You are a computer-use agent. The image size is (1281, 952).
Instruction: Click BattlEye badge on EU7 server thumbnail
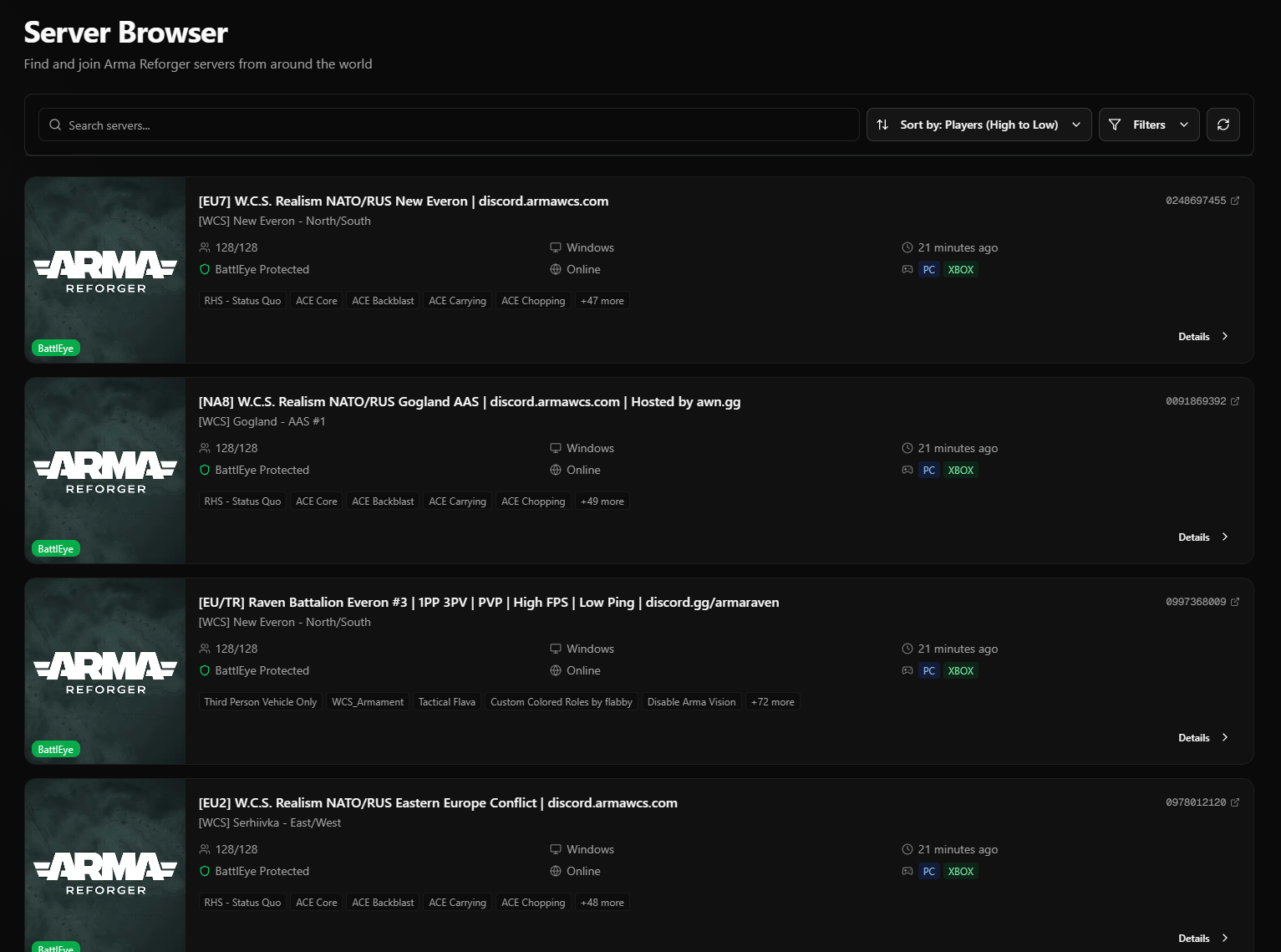click(x=56, y=349)
